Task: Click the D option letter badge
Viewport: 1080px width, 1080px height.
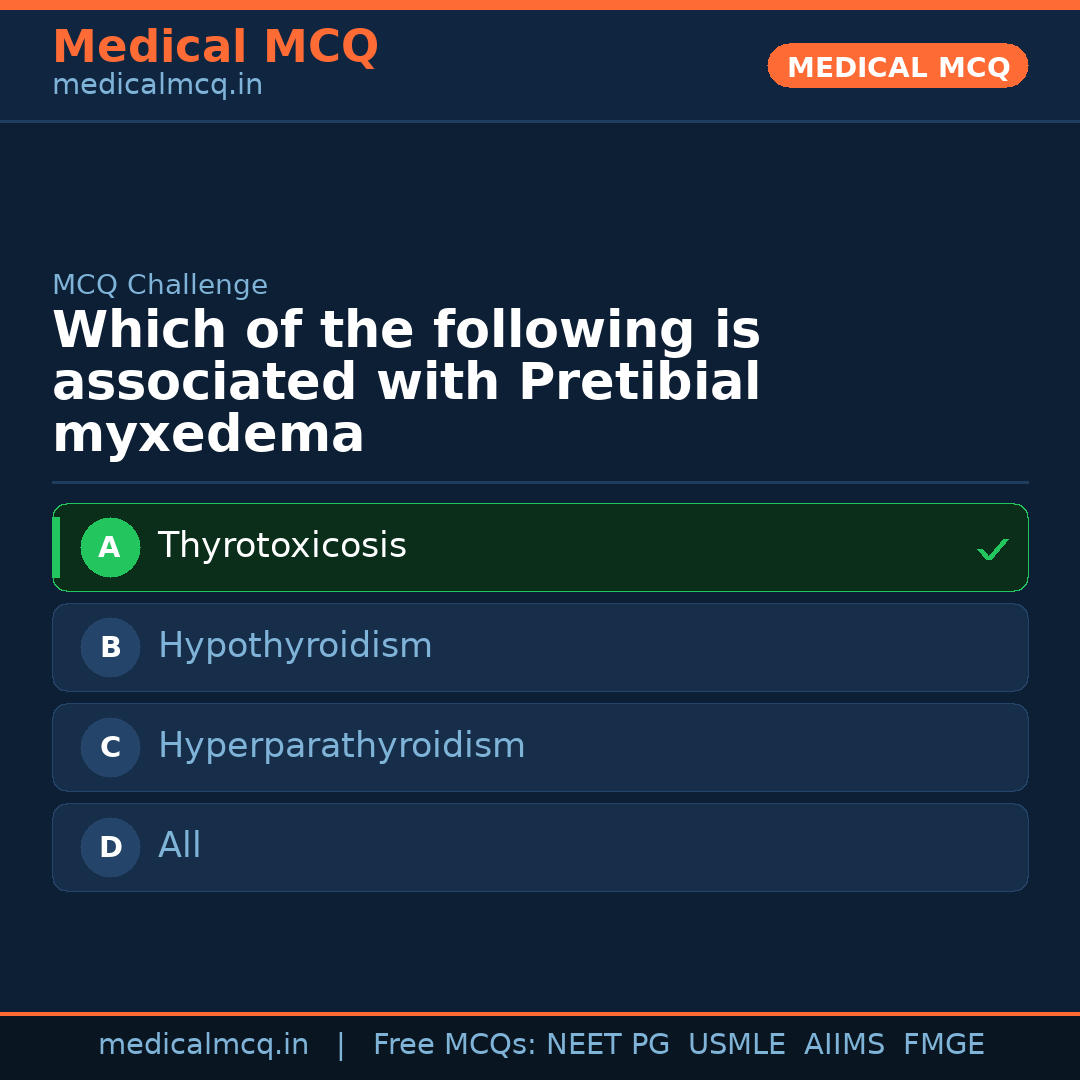Action: 110,847
